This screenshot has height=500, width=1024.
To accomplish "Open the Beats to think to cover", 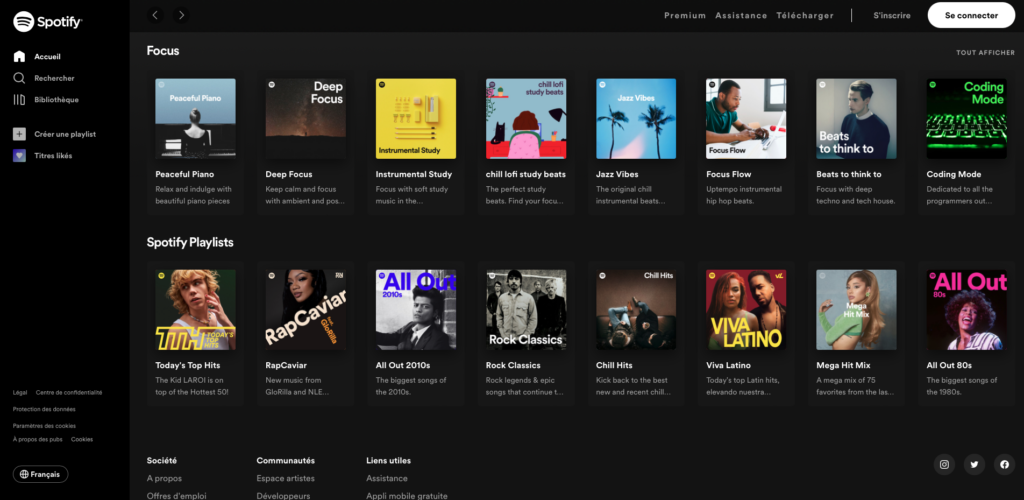I will coord(856,119).
